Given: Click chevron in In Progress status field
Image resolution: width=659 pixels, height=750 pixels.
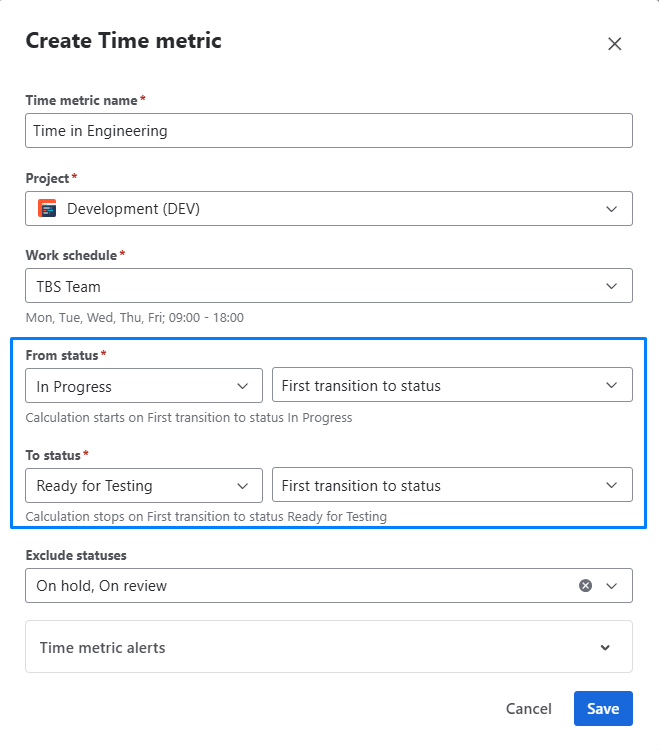Looking at the screenshot, I should click(242, 386).
